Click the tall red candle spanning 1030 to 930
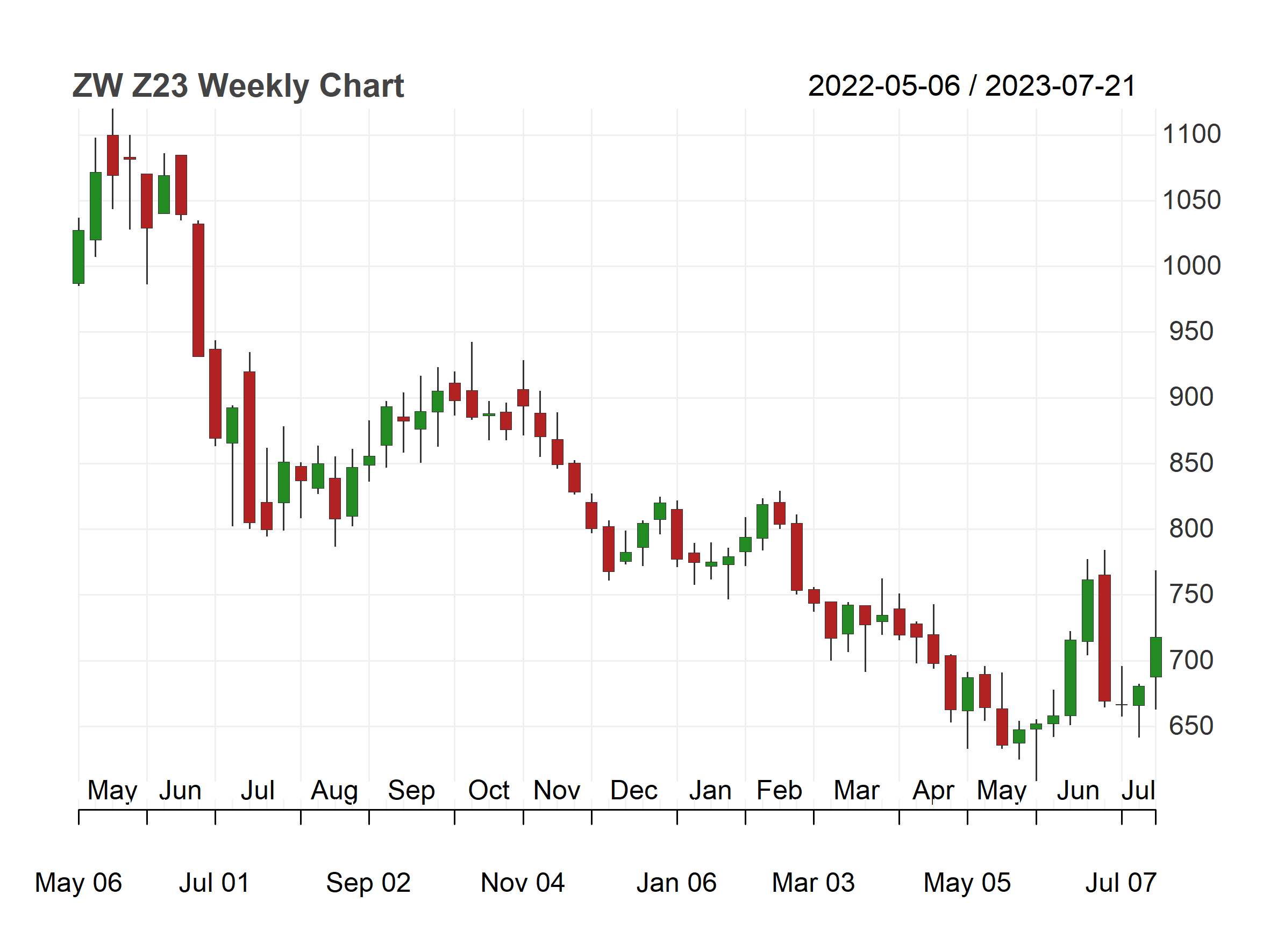Screen dimensions: 1270x952 pos(198,290)
